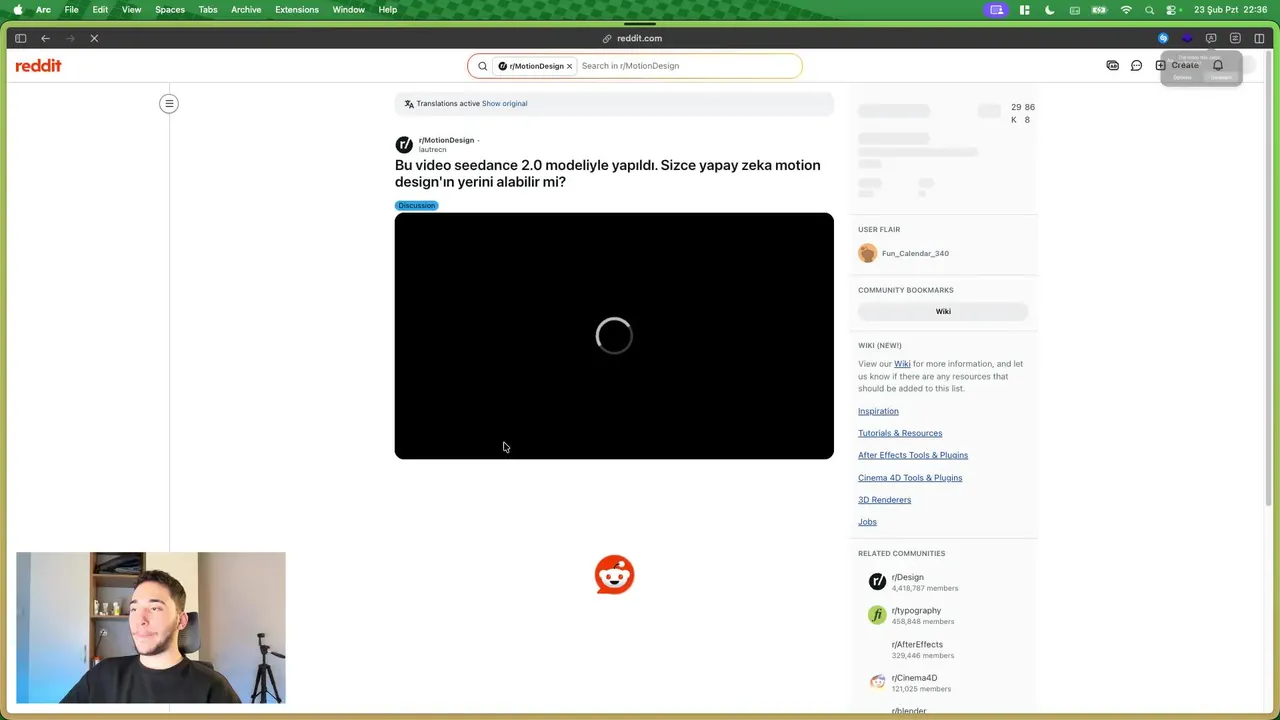Open the Archive menu
1280x720 pixels.
246,10
